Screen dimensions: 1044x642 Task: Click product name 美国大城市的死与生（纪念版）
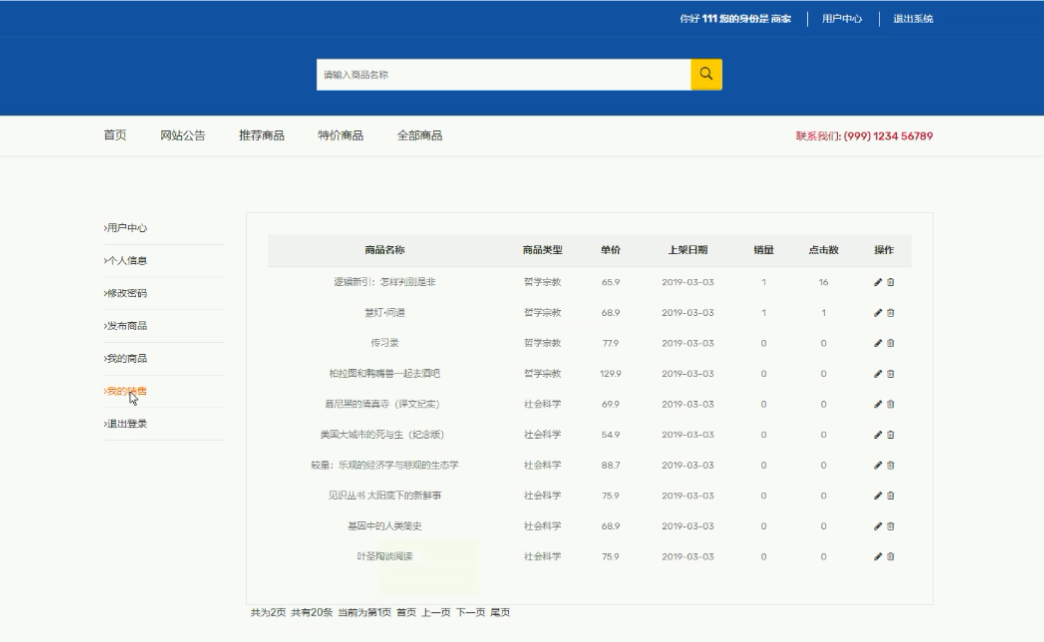(x=382, y=435)
